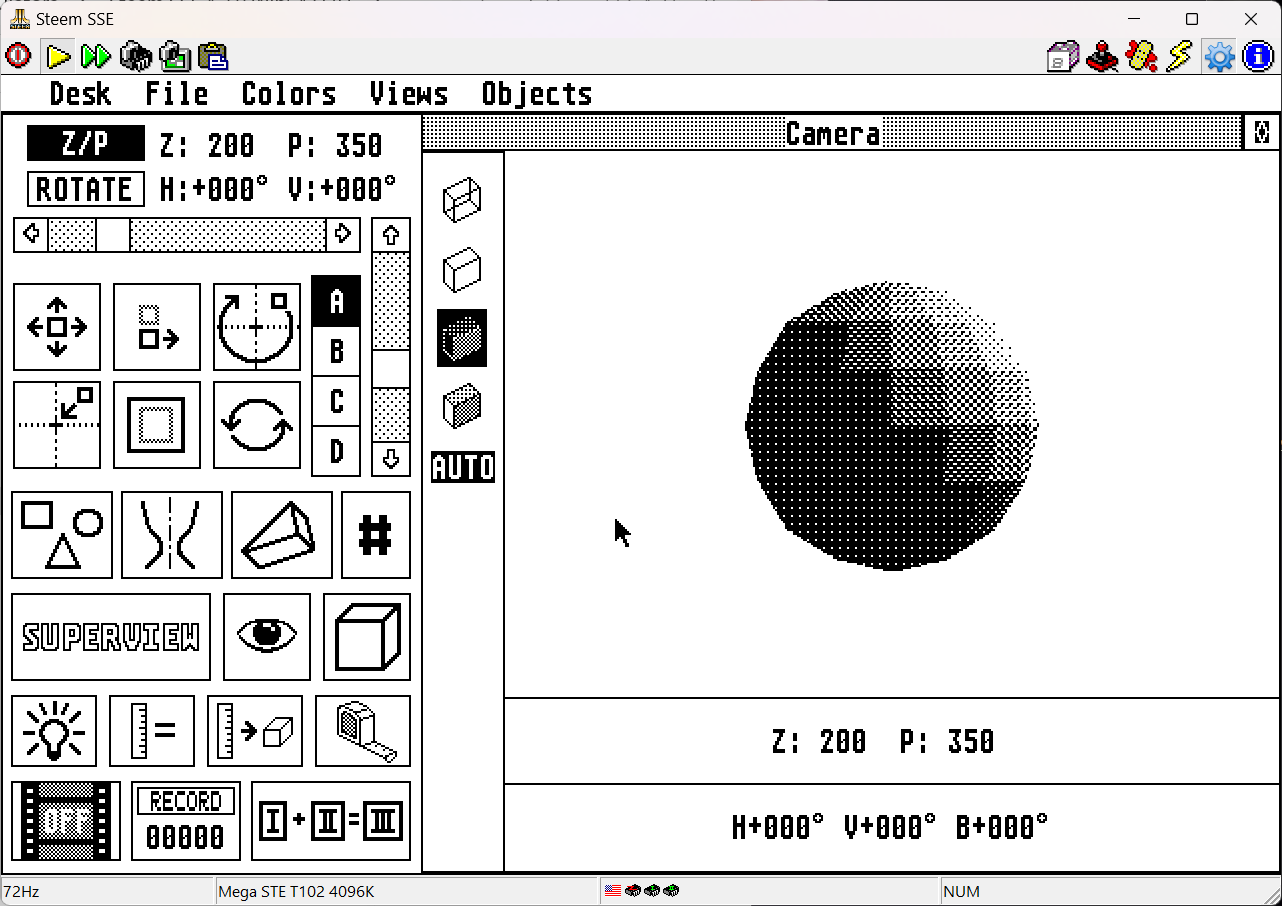Image resolution: width=1282 pixels, height=906 pixels.
Task: Toggle the grid with # icon
Action: pyautogui.click(x=375, y=535)
